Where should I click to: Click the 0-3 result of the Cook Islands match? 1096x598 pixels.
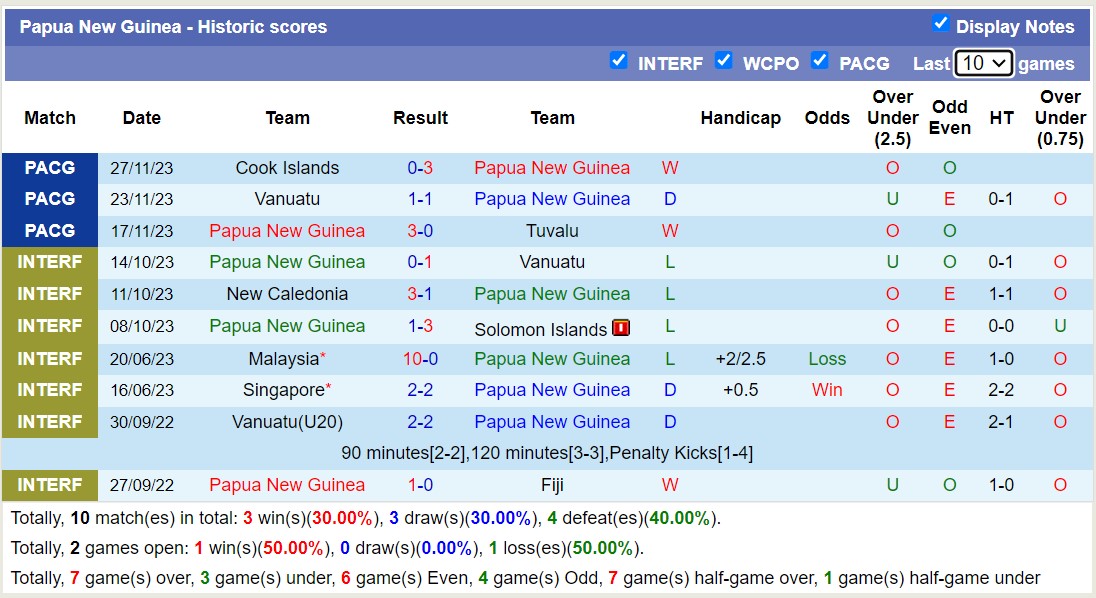click(x=420, y=167)
